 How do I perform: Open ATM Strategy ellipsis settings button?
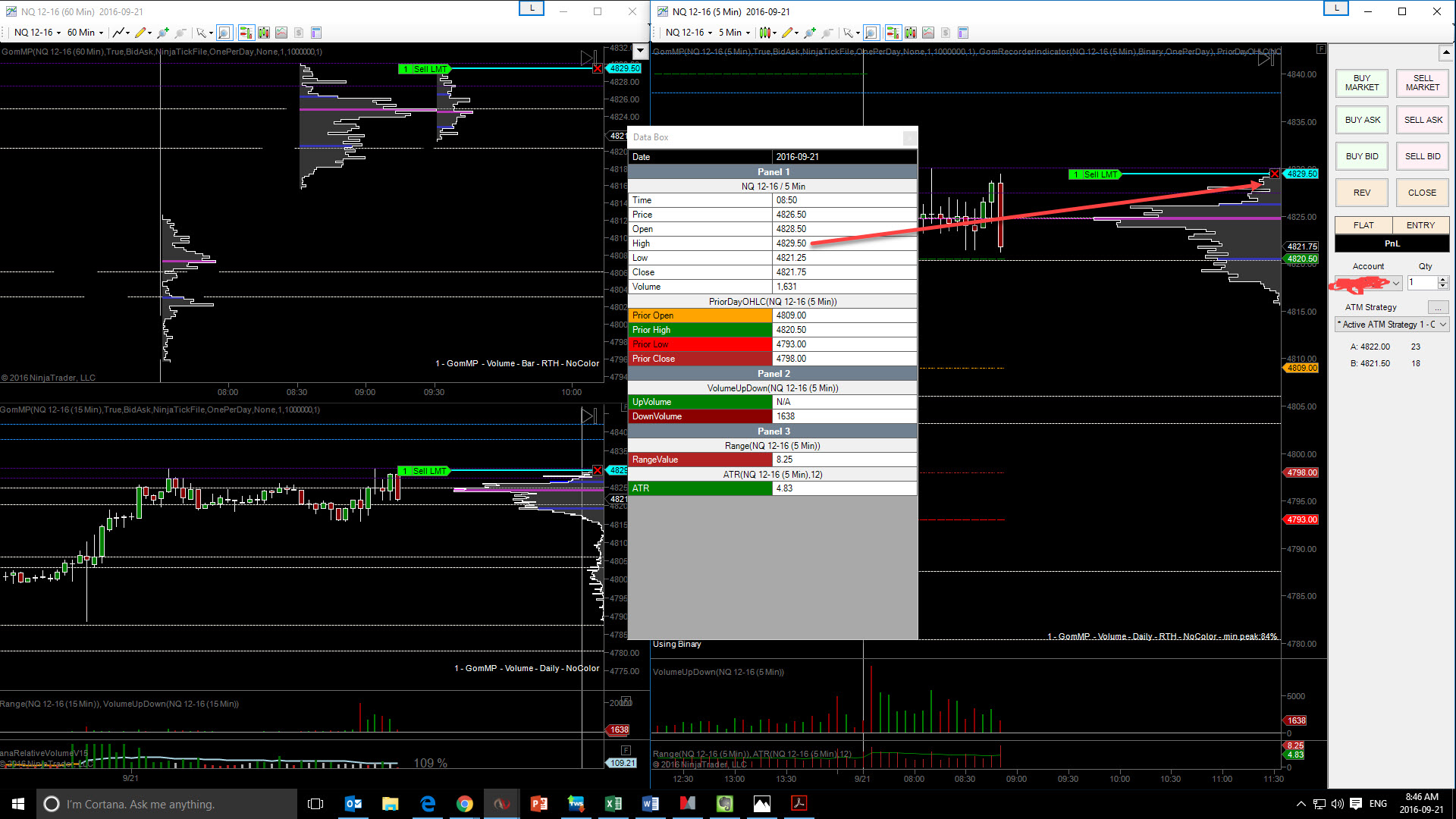click(1438, 307)
